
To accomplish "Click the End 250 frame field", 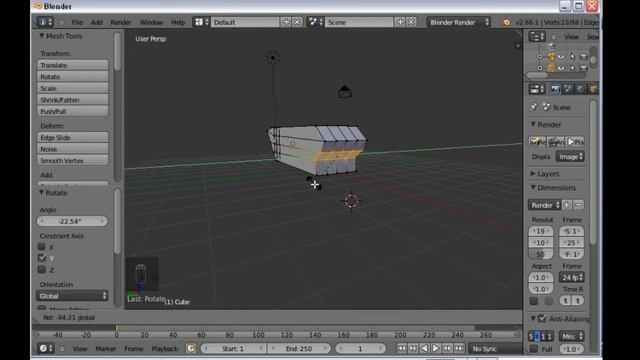I will coord(299,349).
